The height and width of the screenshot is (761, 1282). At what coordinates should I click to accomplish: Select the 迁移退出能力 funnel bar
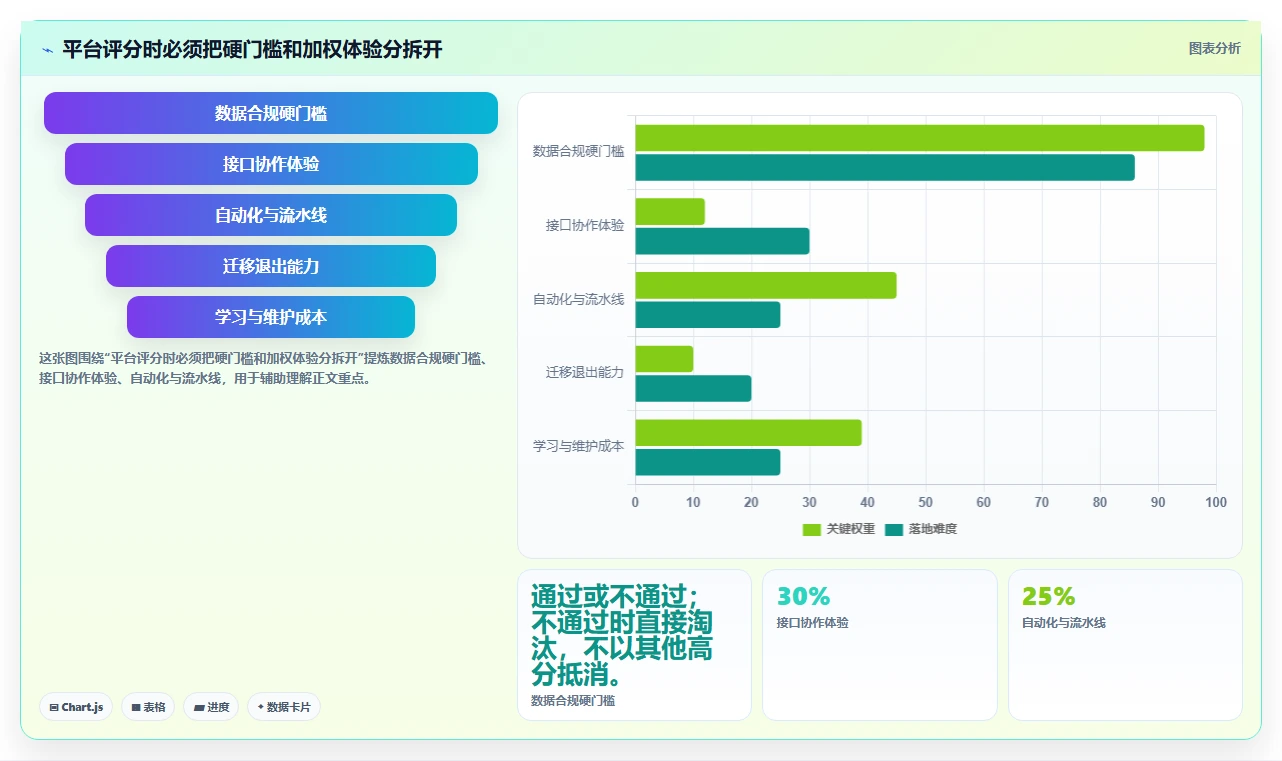[271, 266]
